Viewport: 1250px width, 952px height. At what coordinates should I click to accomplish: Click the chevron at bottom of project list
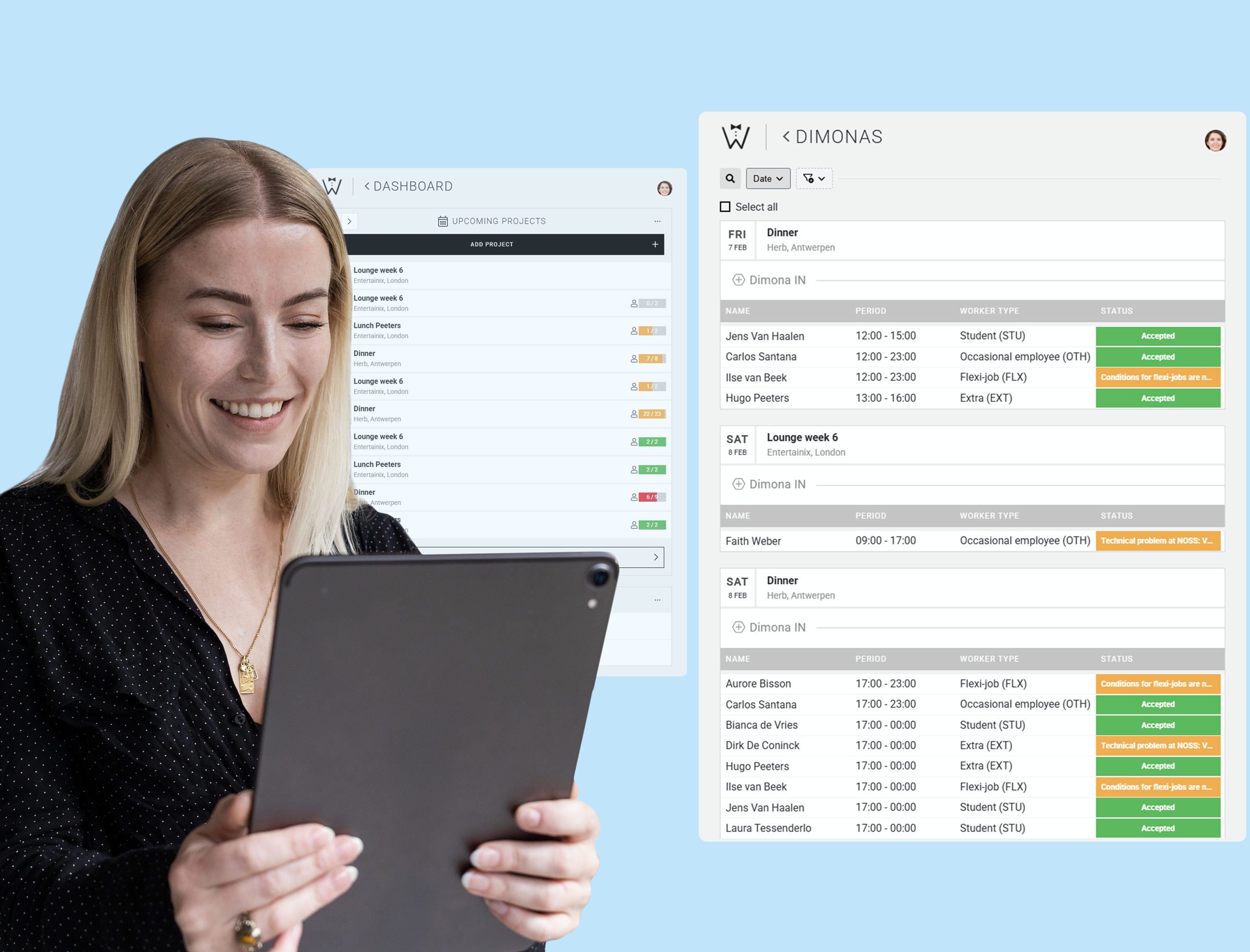656,557
